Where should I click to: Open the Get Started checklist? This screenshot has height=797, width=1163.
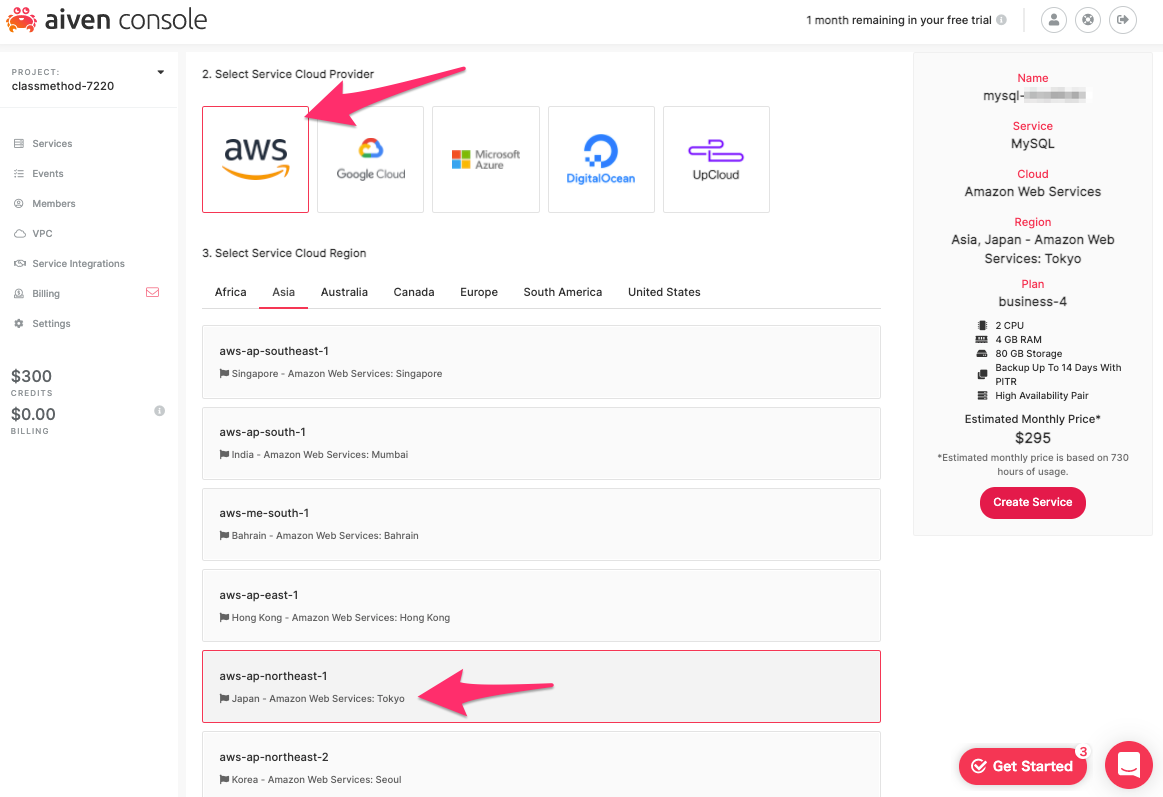coord(1022,765)
